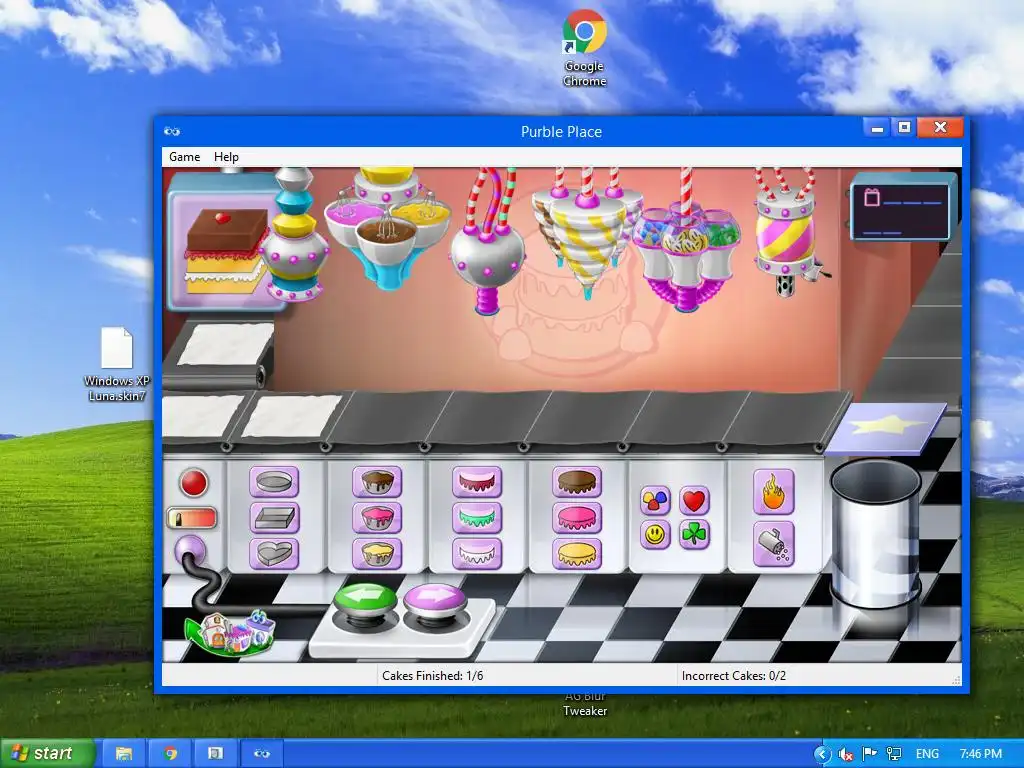Return to Purble Place village icon
1024x768 pixels.
click(x=231, y=633)
